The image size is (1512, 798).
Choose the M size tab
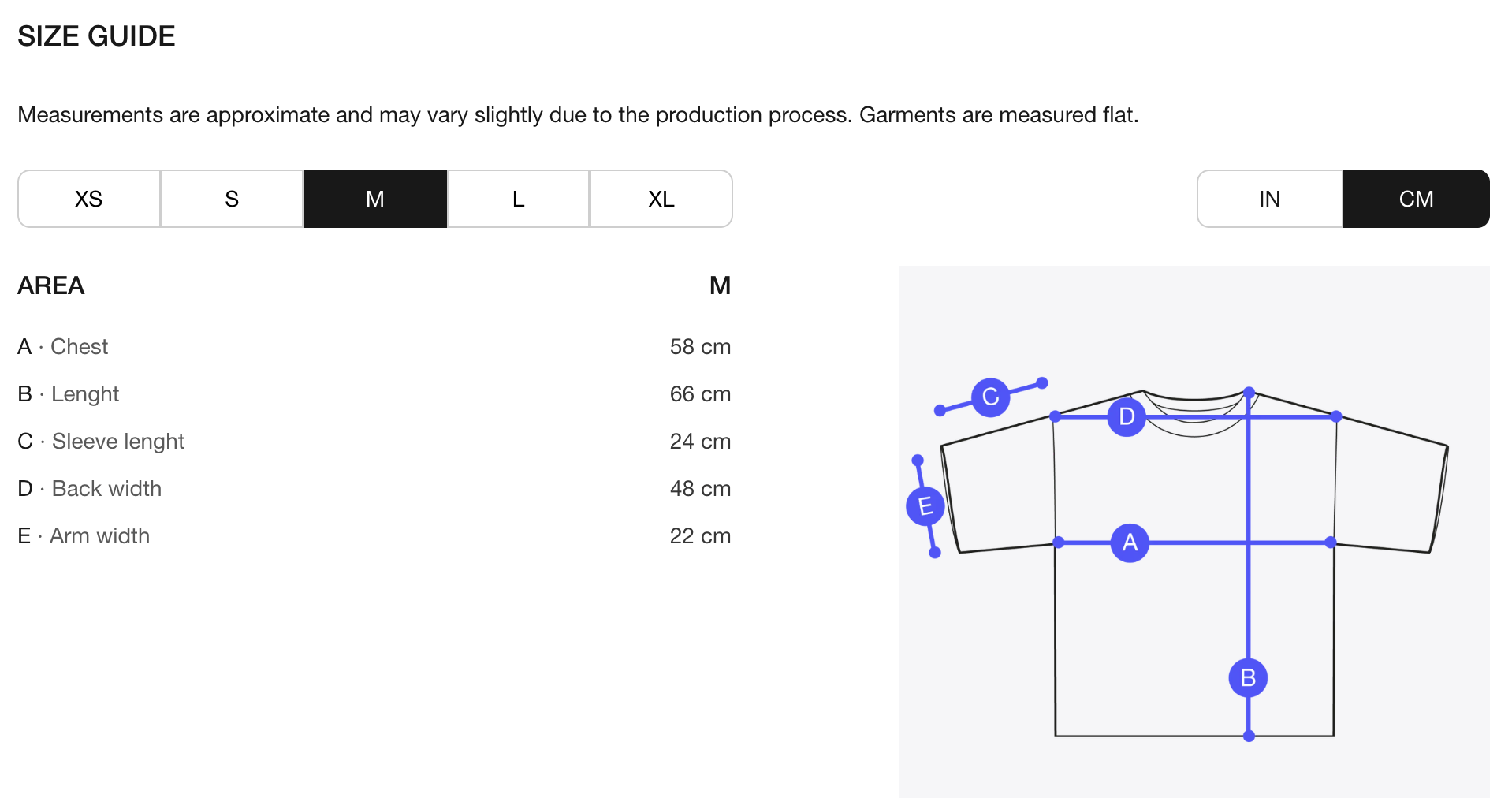click(375, 199)
